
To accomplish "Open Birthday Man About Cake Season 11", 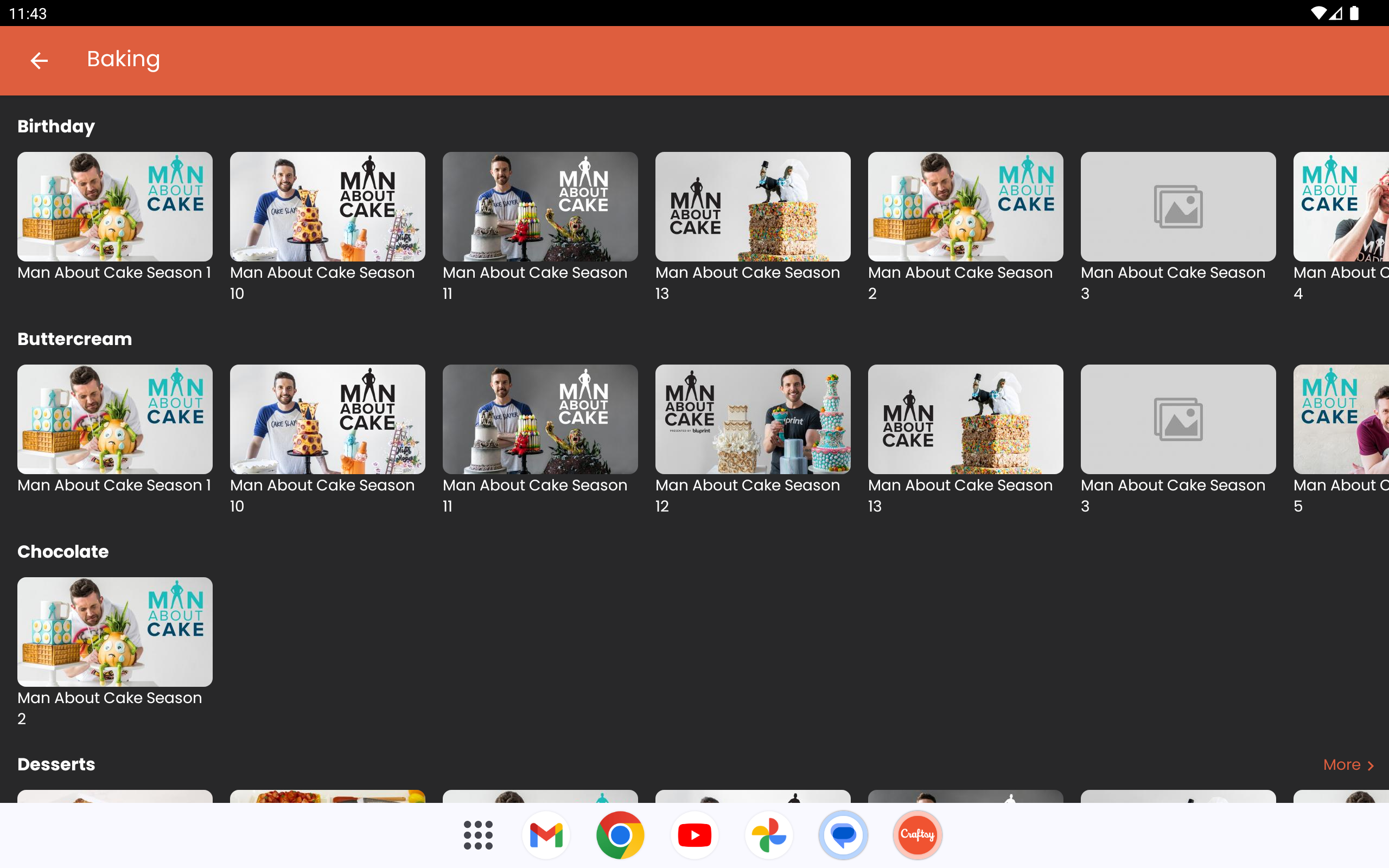I will tap(539, 207).
